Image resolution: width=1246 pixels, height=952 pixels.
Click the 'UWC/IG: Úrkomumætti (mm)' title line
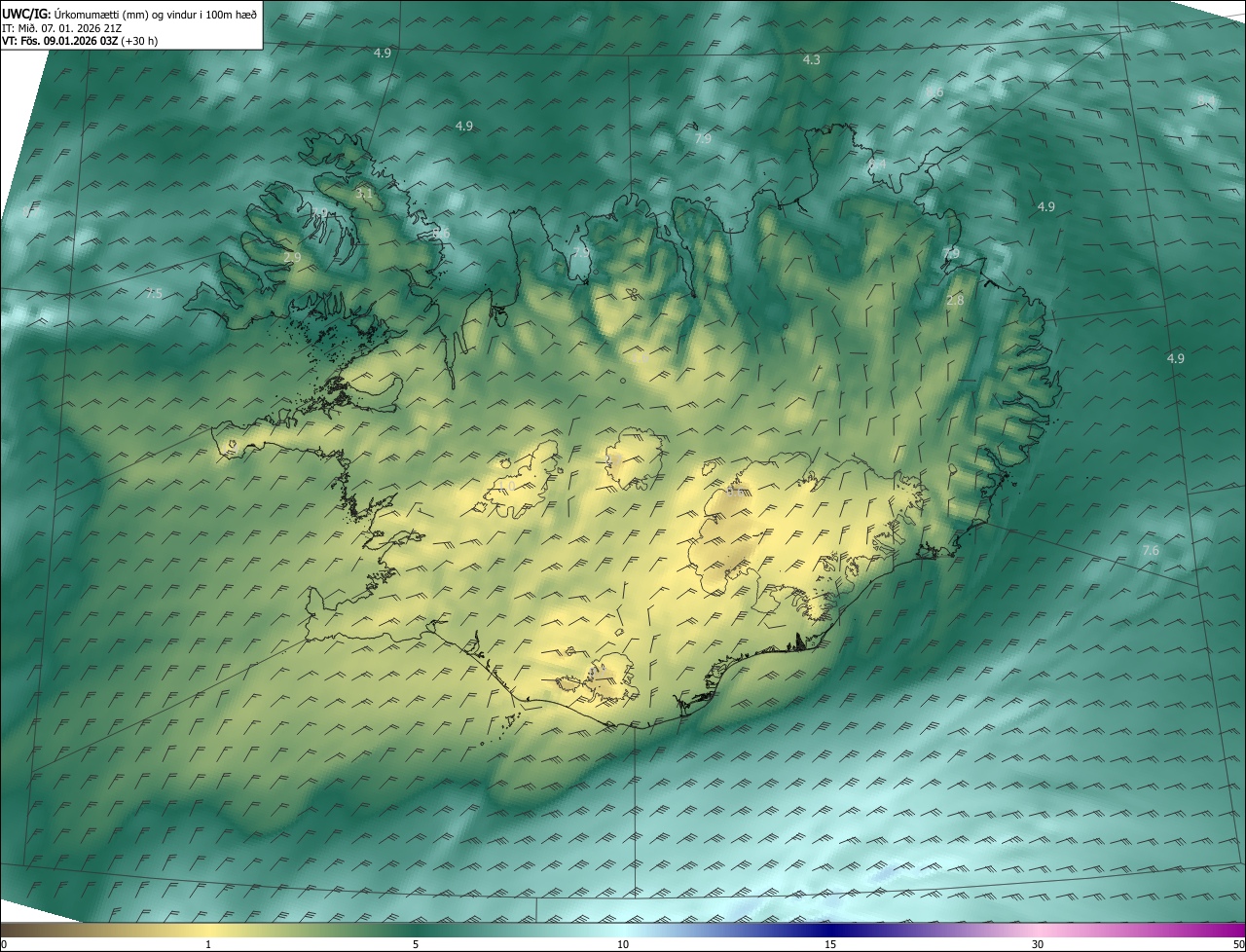[x=129, y=14]
